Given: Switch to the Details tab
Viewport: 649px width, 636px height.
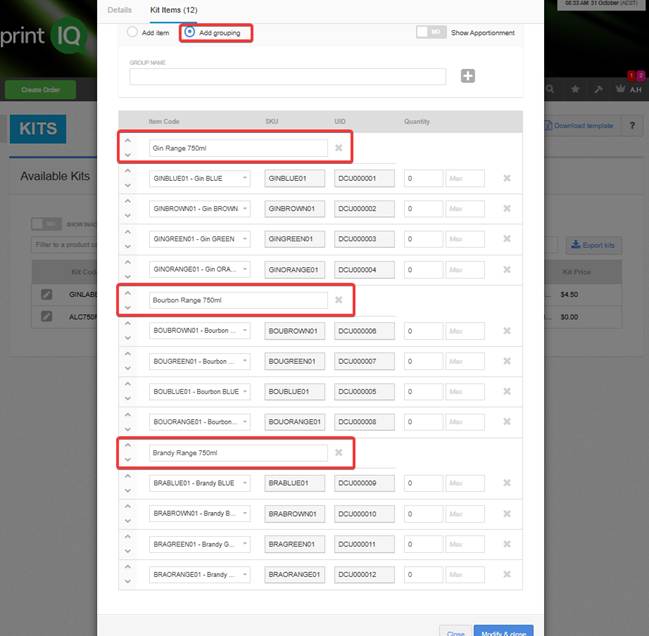Looking at the screenshot, I should [120, 10].
